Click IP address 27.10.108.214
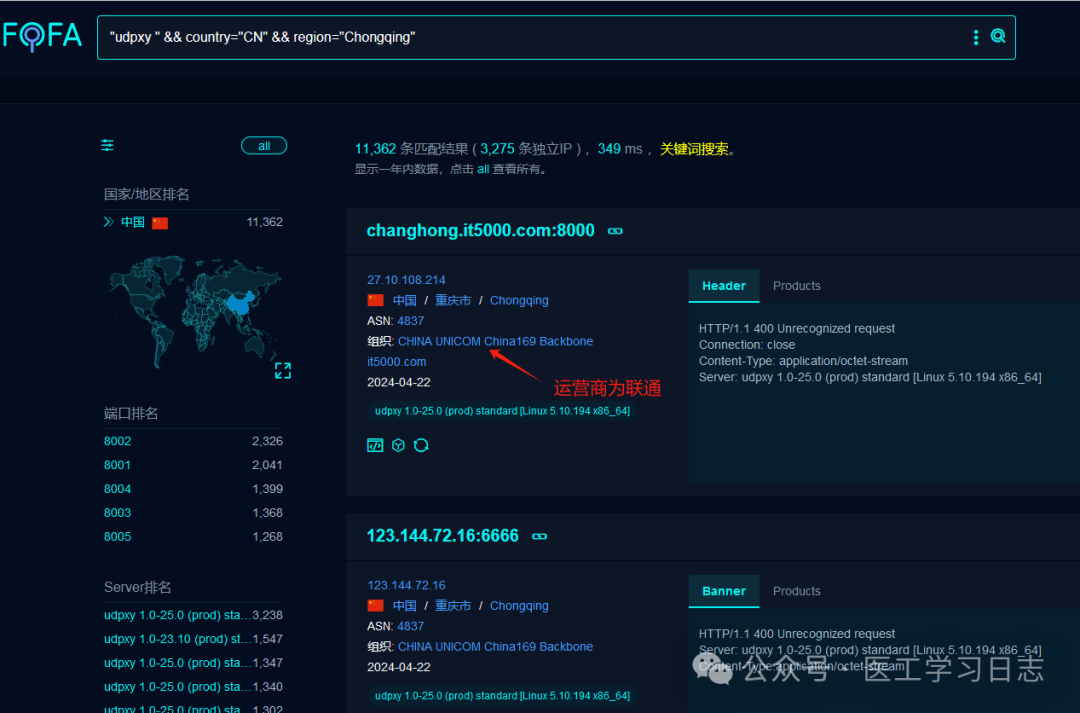The image size is (1080, 713). [x=406, y=280]
